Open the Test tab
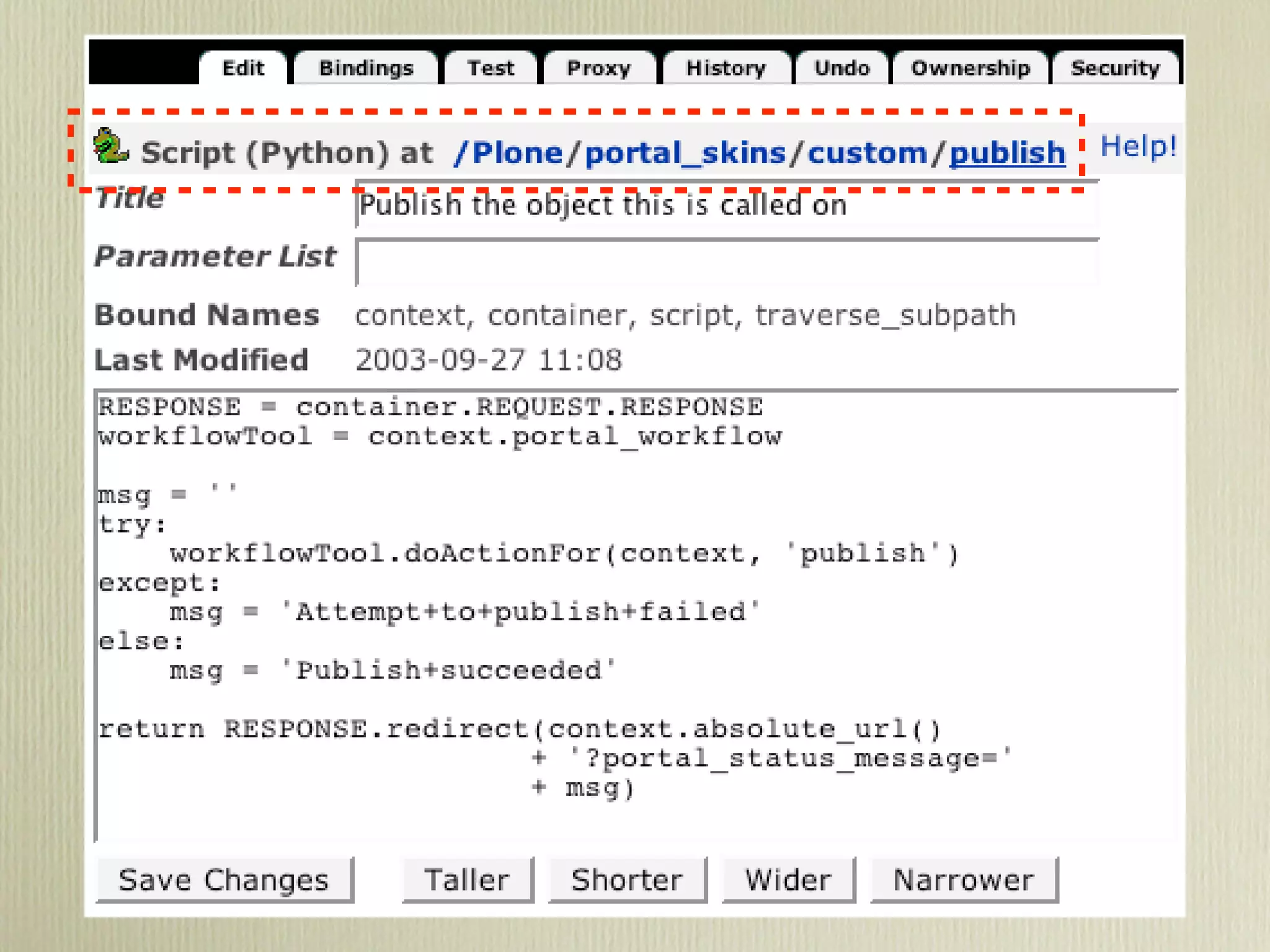The height and width of the screenshot is (952, 1270). pyautogui.click(x=491, y=68)
